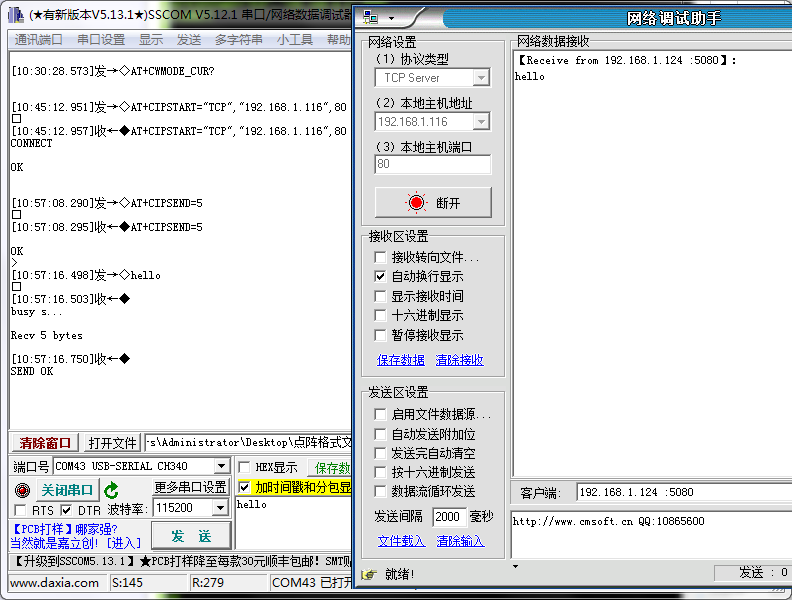Enable 按十六进制发送 checkbox

tap(380, 472)
